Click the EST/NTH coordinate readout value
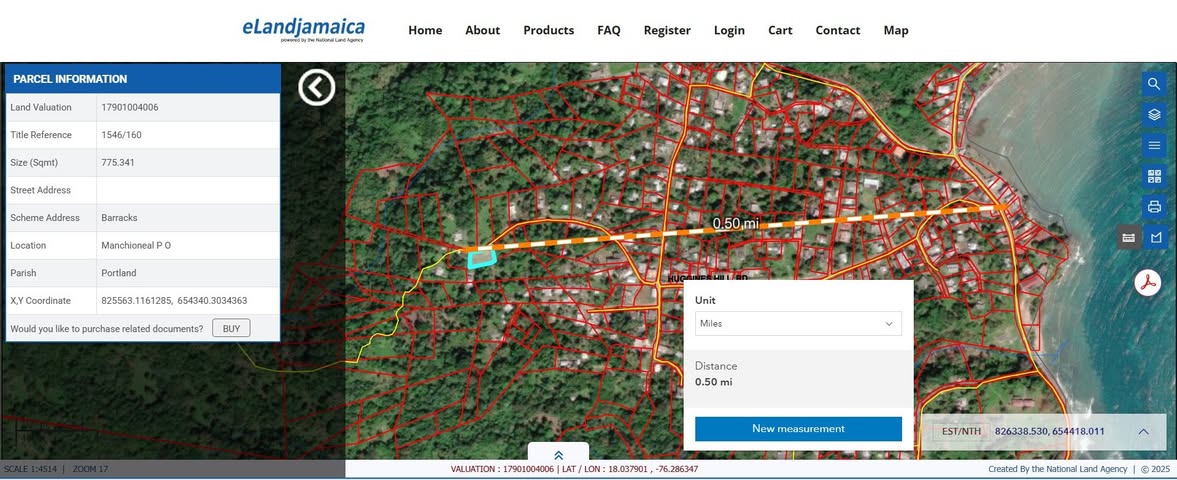 1049,431
